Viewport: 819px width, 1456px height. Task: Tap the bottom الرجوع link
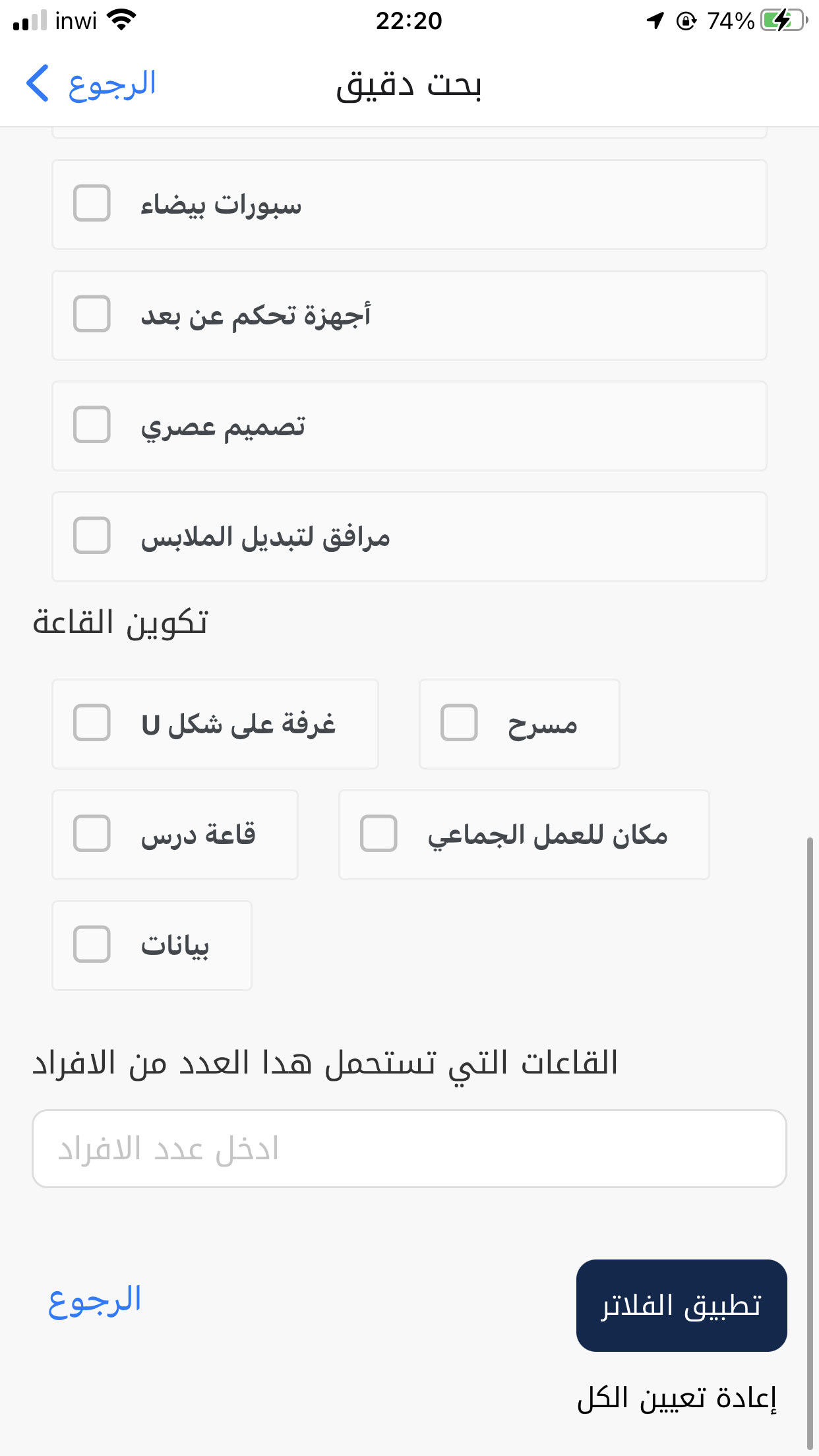pyautogui.click(x=95, y=1302)
